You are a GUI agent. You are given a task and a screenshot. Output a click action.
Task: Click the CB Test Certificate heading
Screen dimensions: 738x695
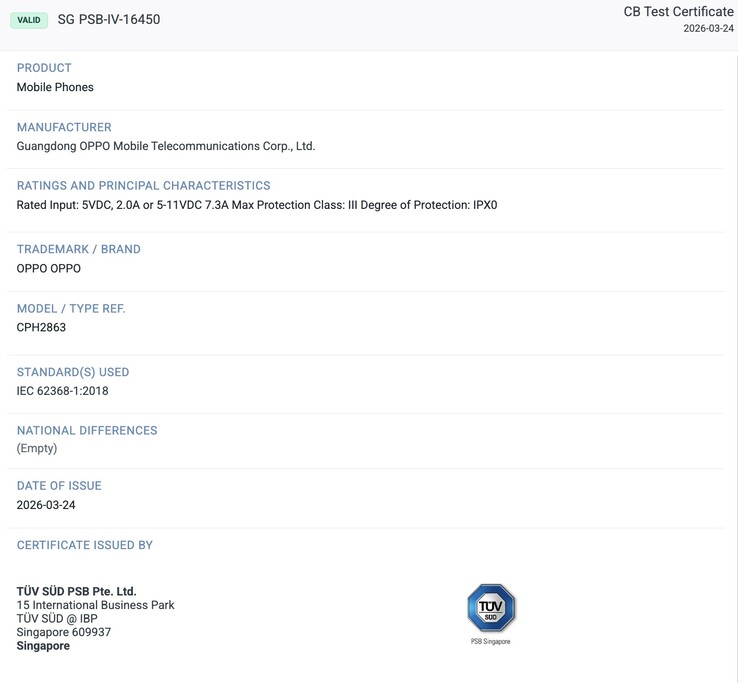coord(678,11)
